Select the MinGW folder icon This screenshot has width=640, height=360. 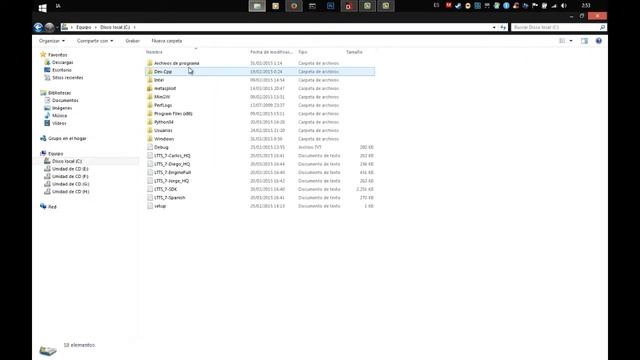(x=150, y=97)
